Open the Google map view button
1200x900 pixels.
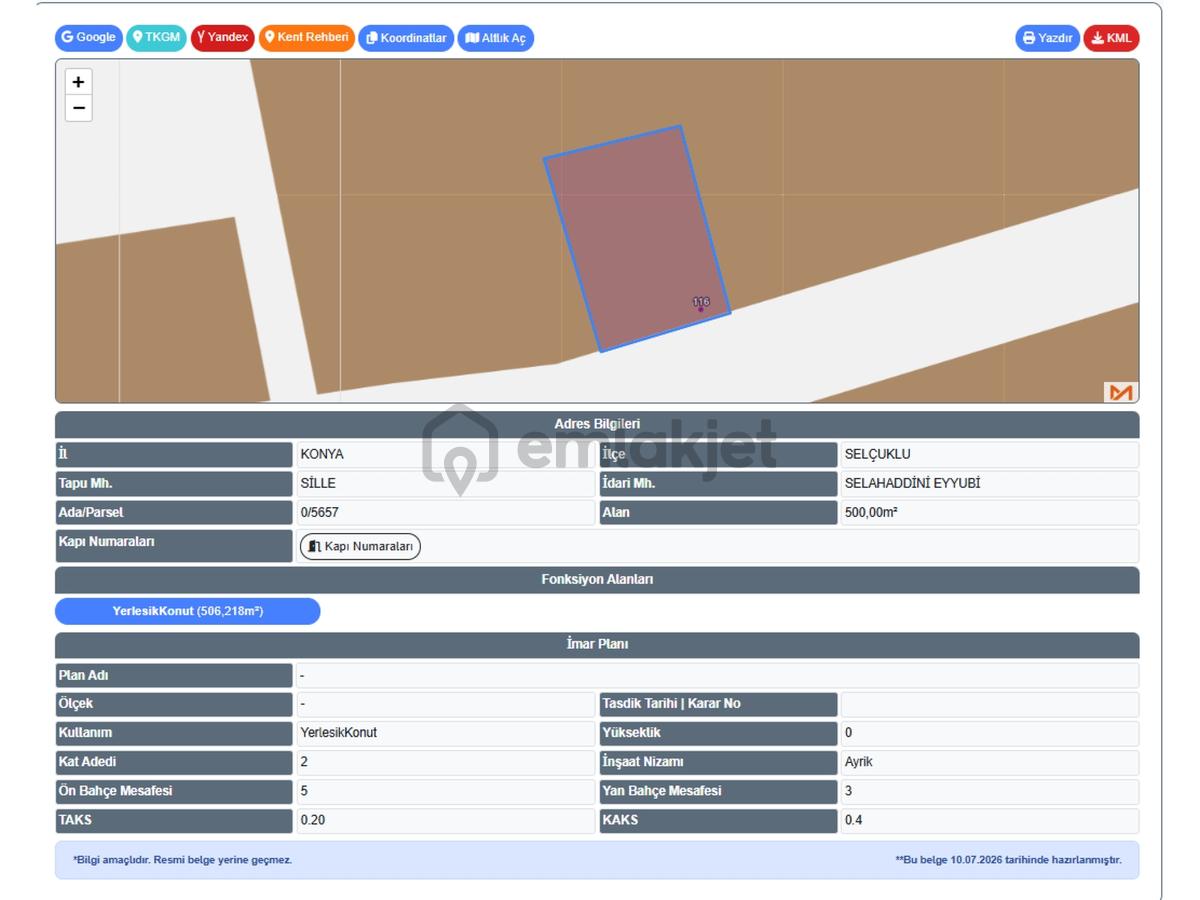click(89, 38)
